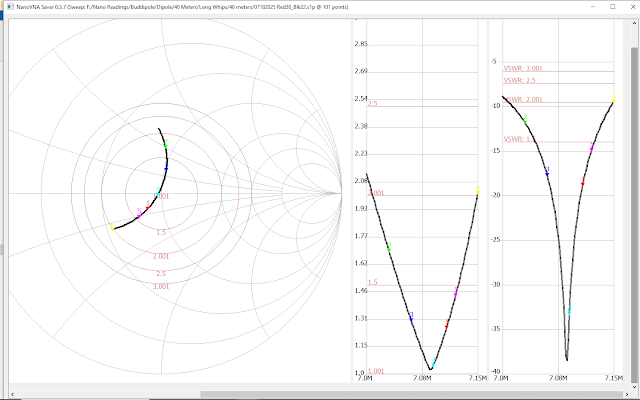The height and width of the screenshot is (400, 640).
Task: Click cyan marker 4 on Smith chart
Action: pyautogui.click(x=158, y=194)
